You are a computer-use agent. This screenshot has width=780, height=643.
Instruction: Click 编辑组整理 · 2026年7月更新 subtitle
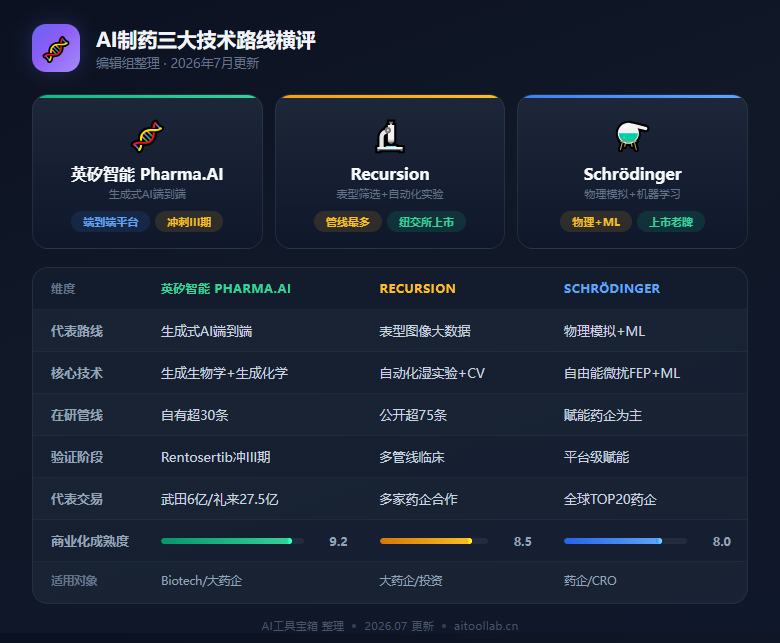tap(178, 63)
